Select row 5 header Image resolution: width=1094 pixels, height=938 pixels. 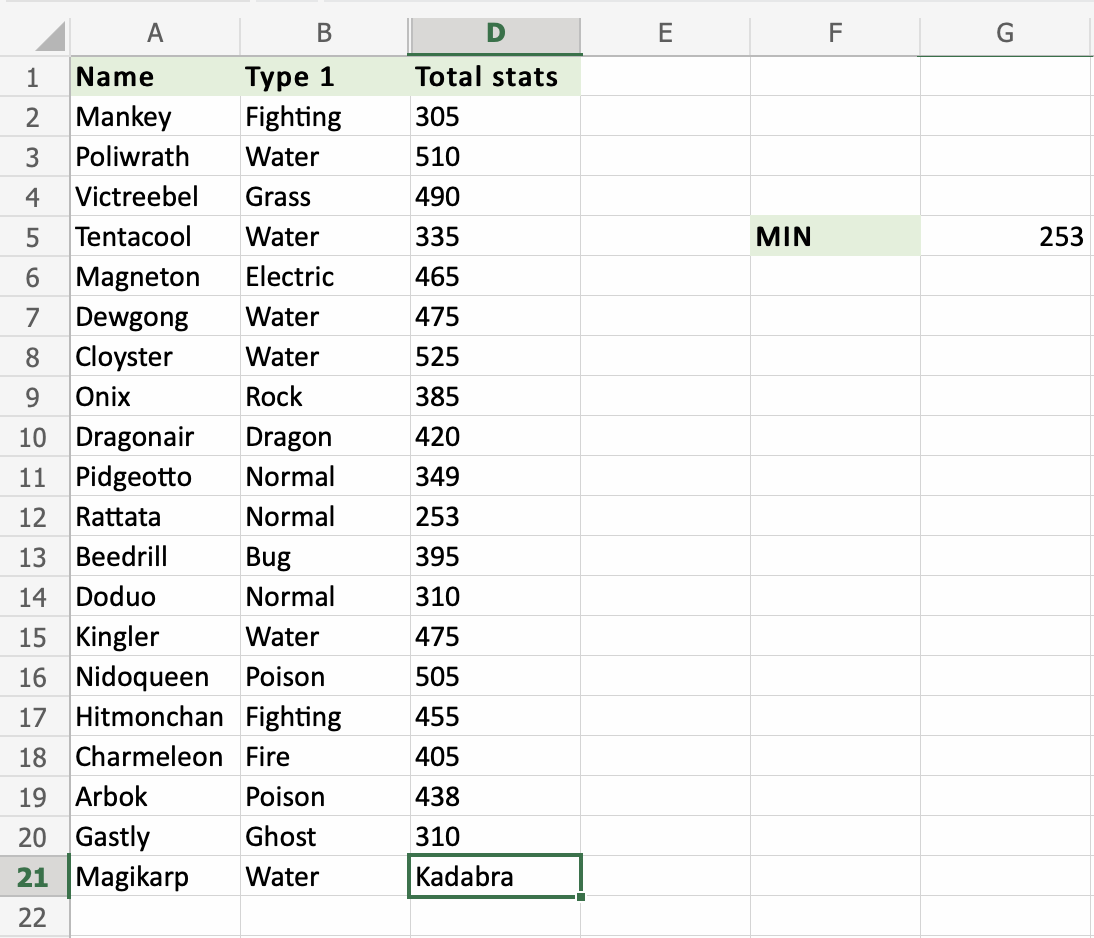(x=33, y=237)
